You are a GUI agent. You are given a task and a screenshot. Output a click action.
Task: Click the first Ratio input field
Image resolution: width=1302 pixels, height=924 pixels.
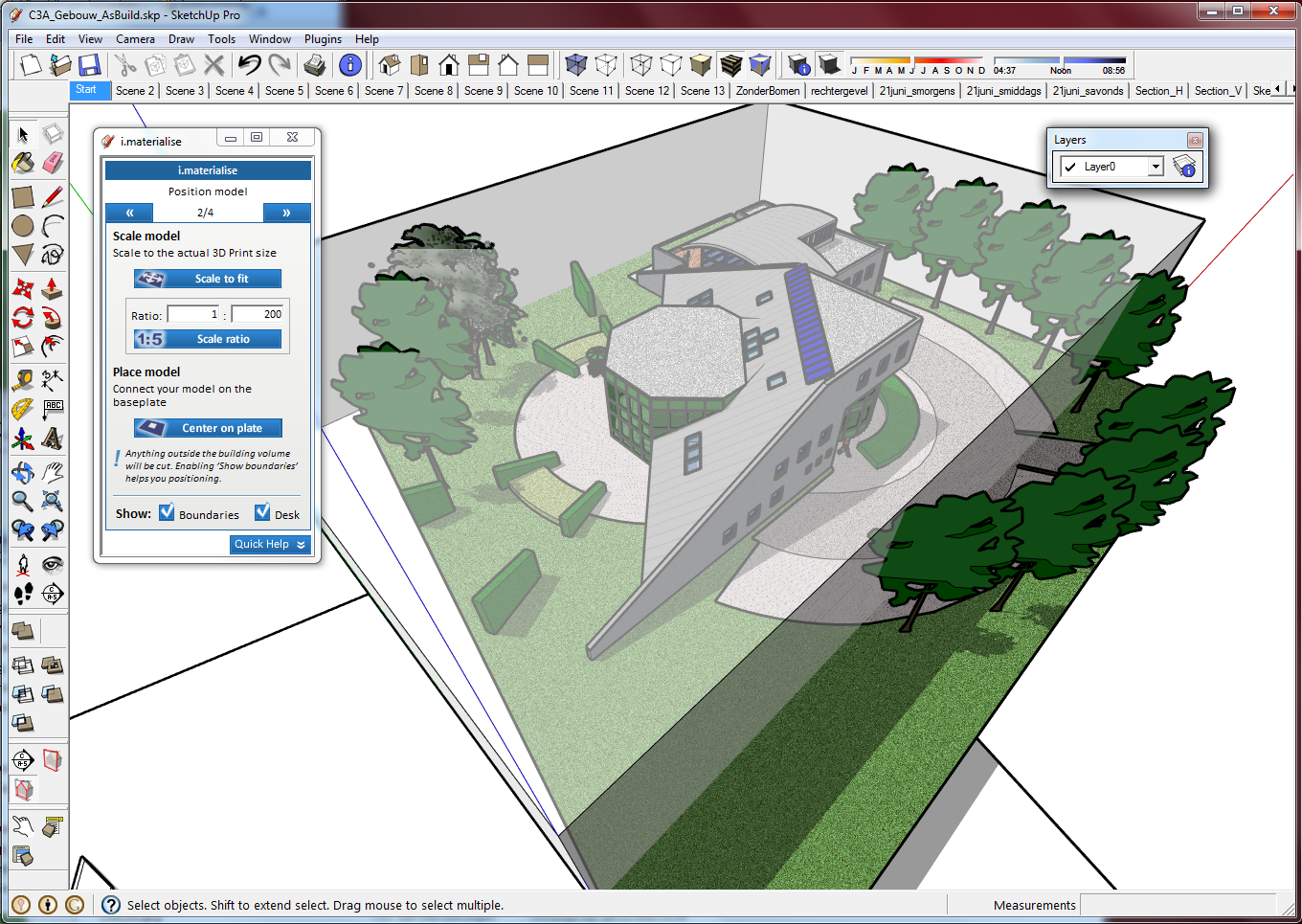194,314
